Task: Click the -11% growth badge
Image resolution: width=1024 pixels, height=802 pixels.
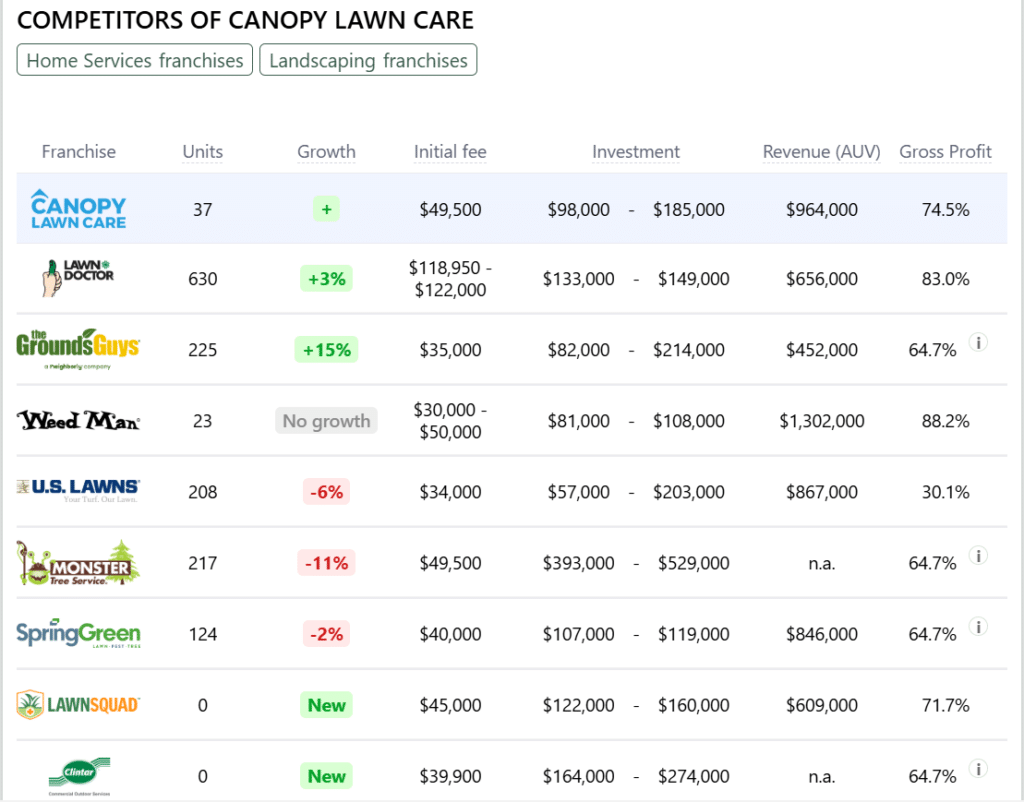Action: point(327,563)
